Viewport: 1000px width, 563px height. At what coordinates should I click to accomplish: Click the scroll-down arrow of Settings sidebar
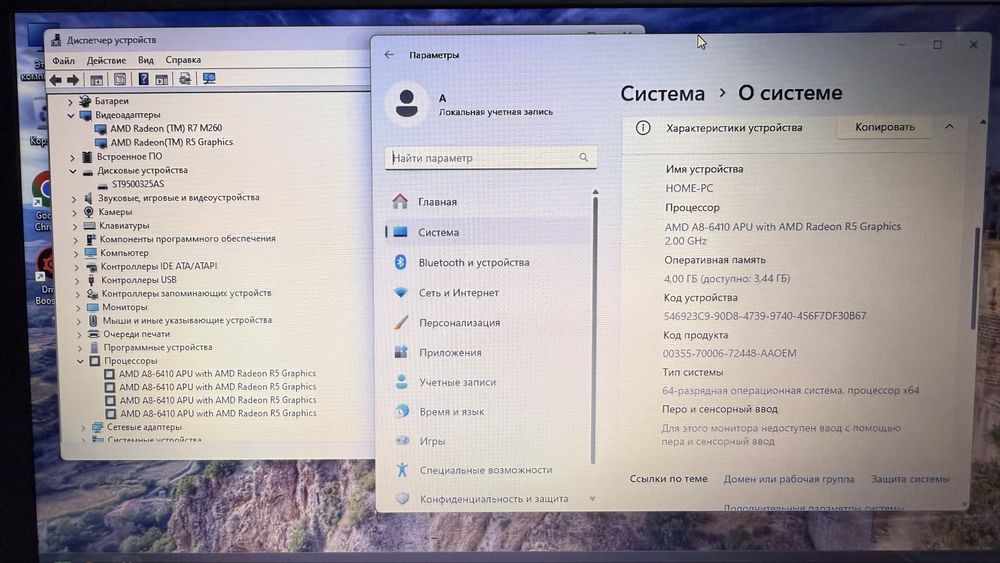[x=592, y=499]
